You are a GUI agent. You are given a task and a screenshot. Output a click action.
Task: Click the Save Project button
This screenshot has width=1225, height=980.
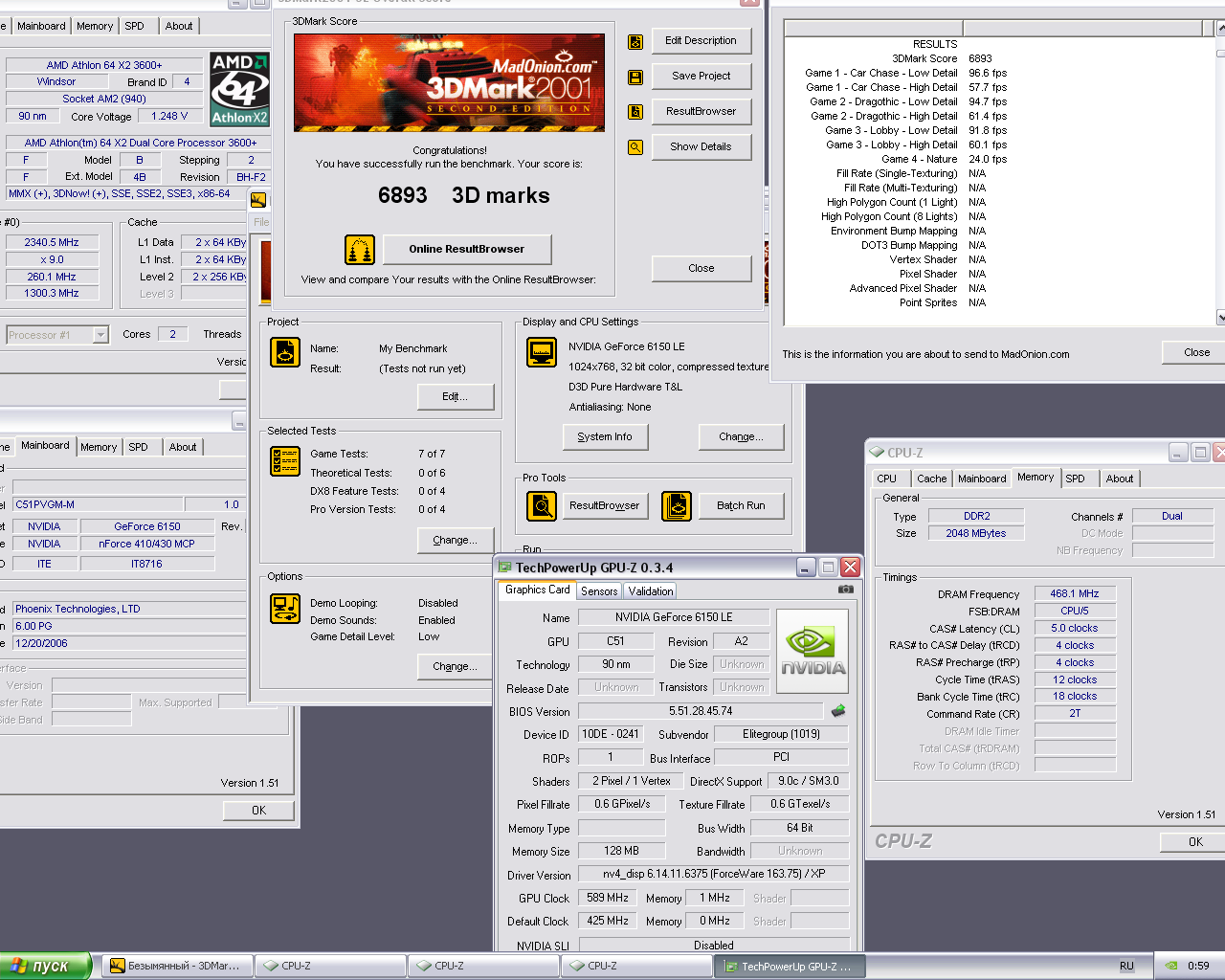point(701,76)
